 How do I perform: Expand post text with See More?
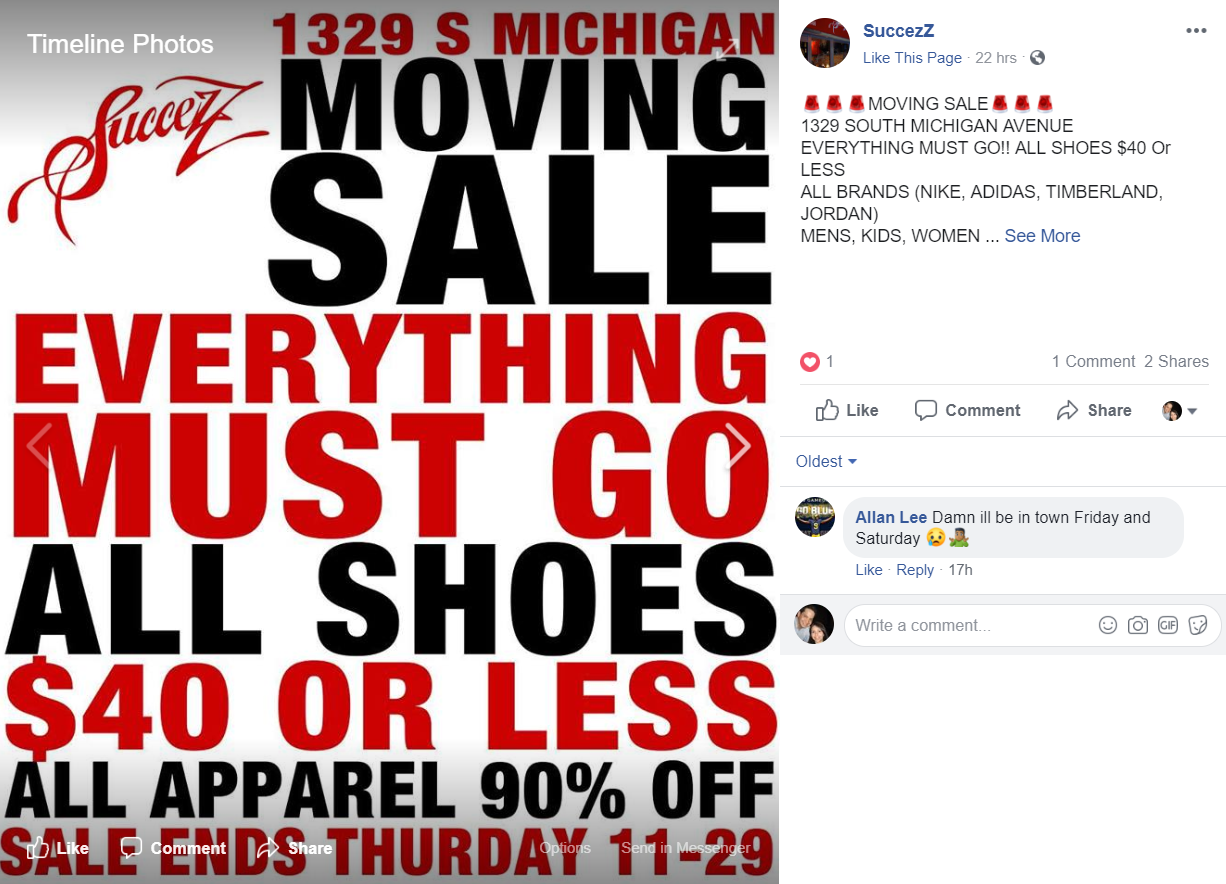(x=1042, y=236)
